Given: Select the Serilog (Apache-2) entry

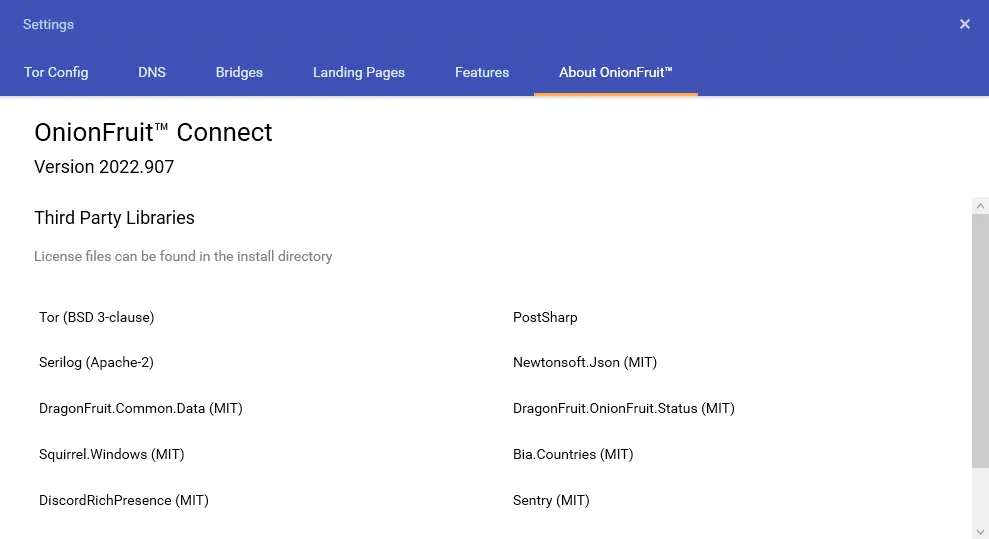Looking at the screenshot, I should (x=97, y=362).
